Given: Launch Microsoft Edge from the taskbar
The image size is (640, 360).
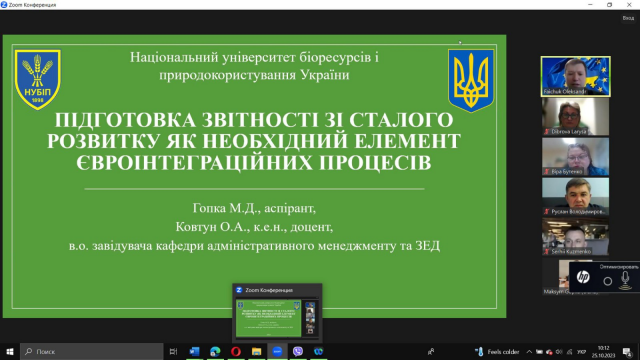Looking at the screenshot, I should pyautogui.click(x=215, y=351).
